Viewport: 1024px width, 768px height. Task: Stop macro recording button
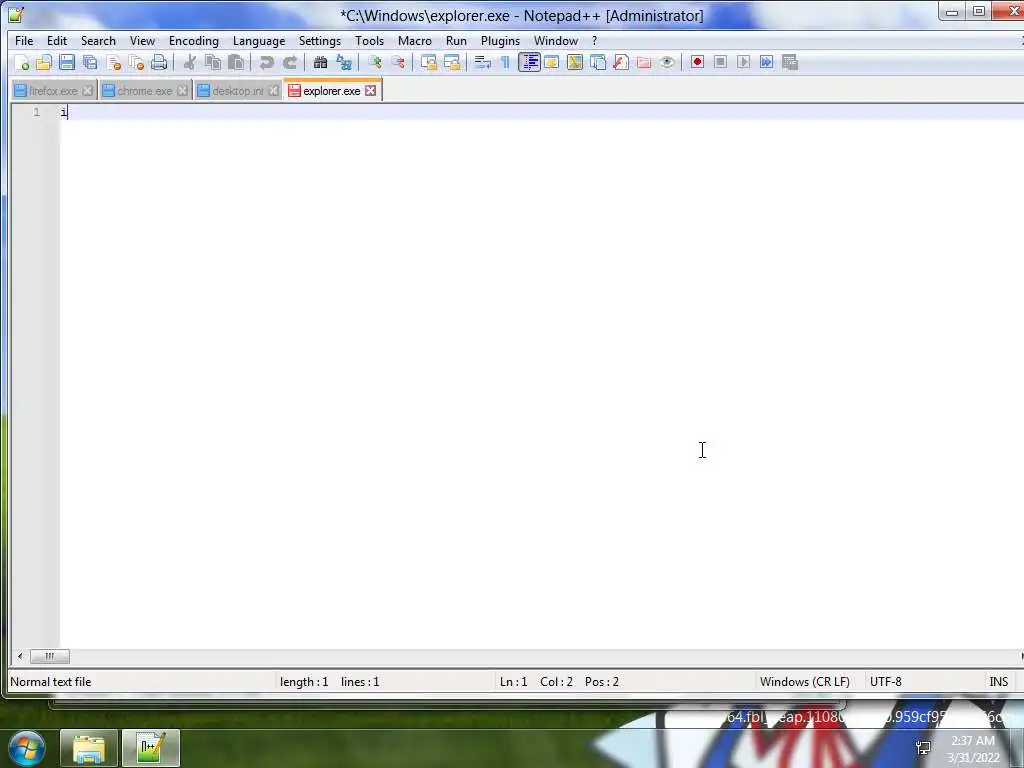720,62
